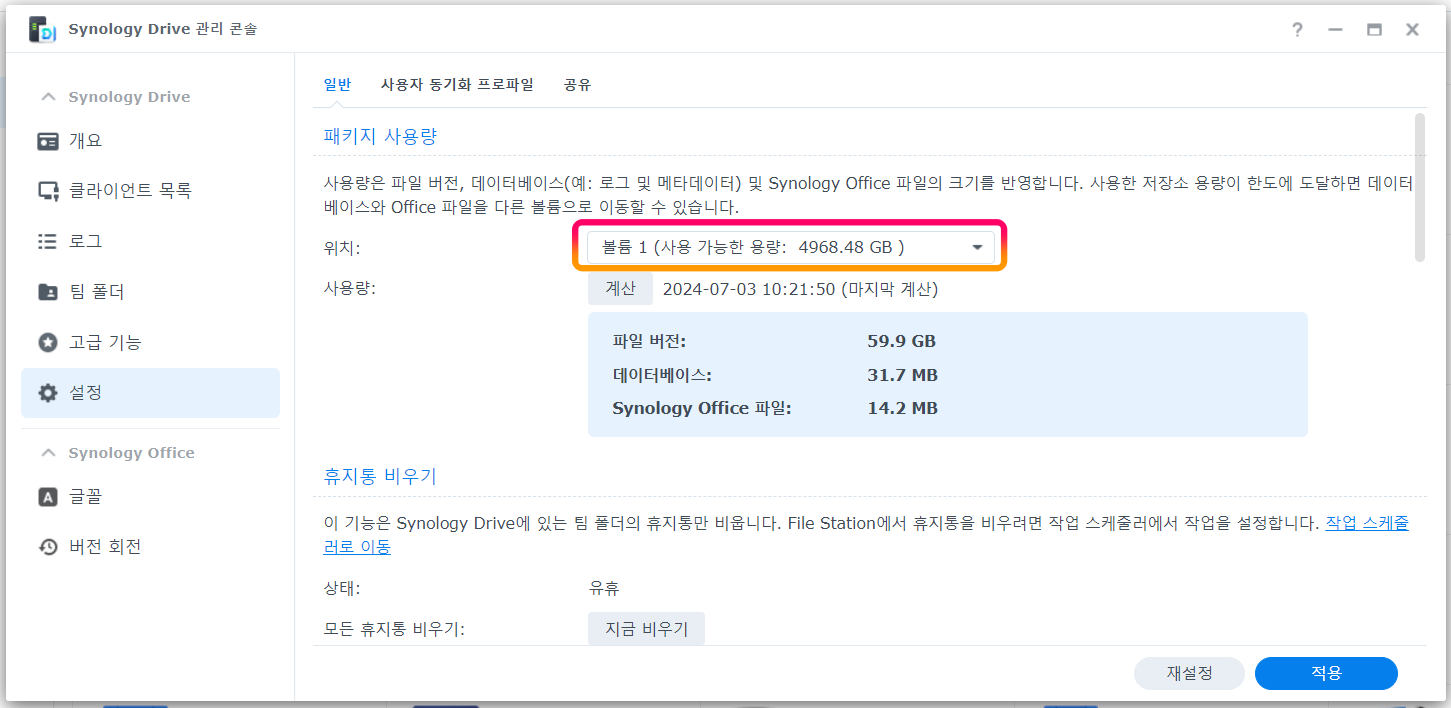Open 로그 in the sidebar
This screenshot has width=1451, height=708.
point(150,242)
